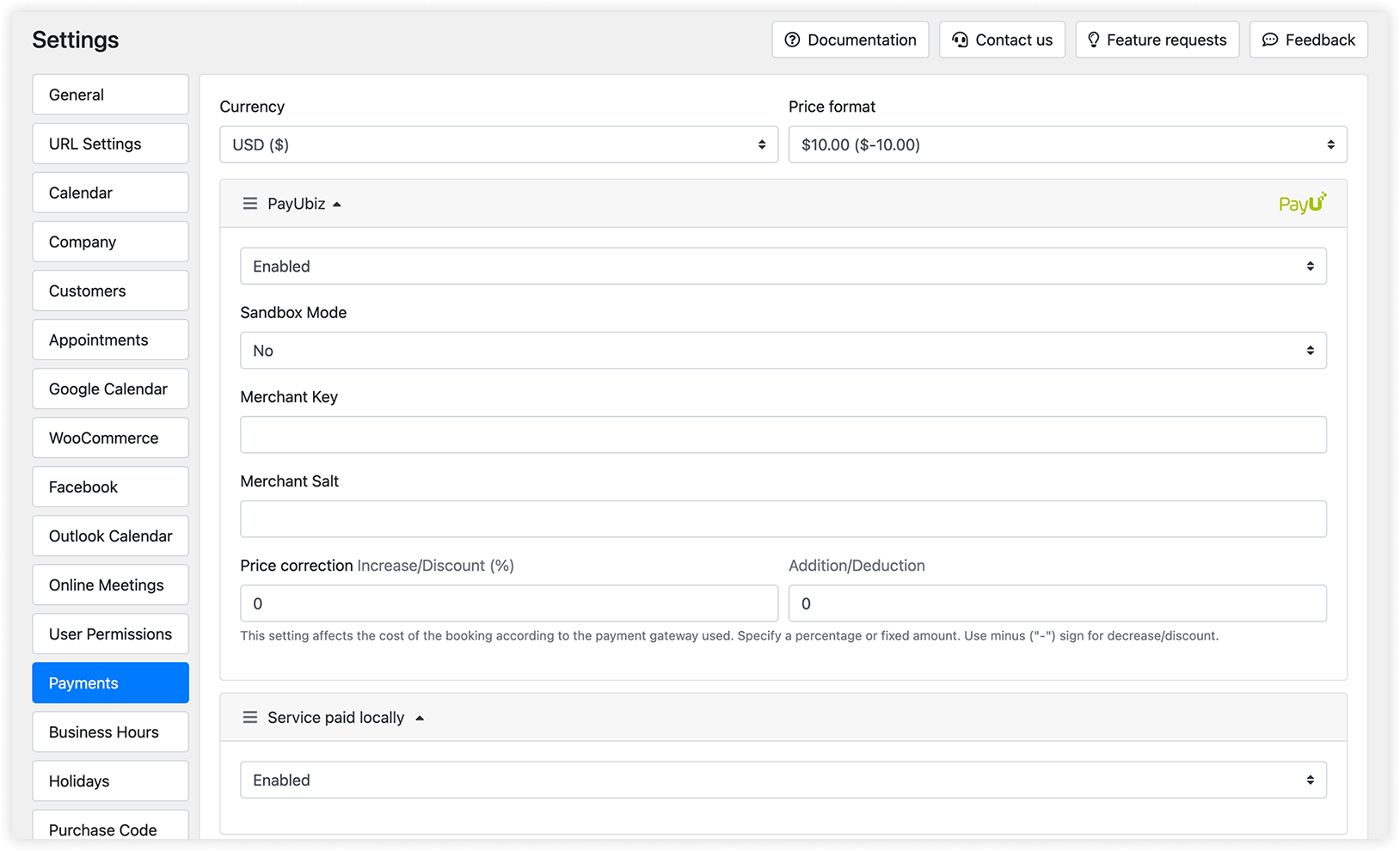
Task: Click the Service paid locally drag handle
Action: pyautogui.click(x=249, y=718)
